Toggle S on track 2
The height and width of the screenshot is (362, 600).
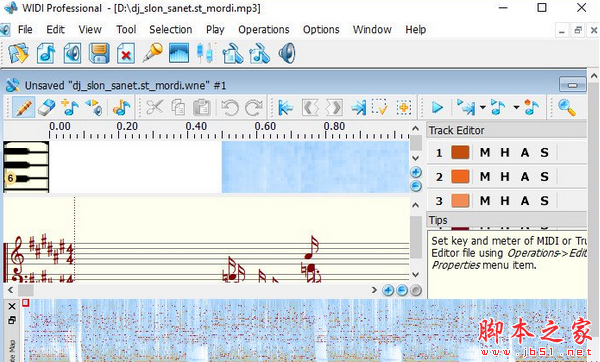pos(544,177)
